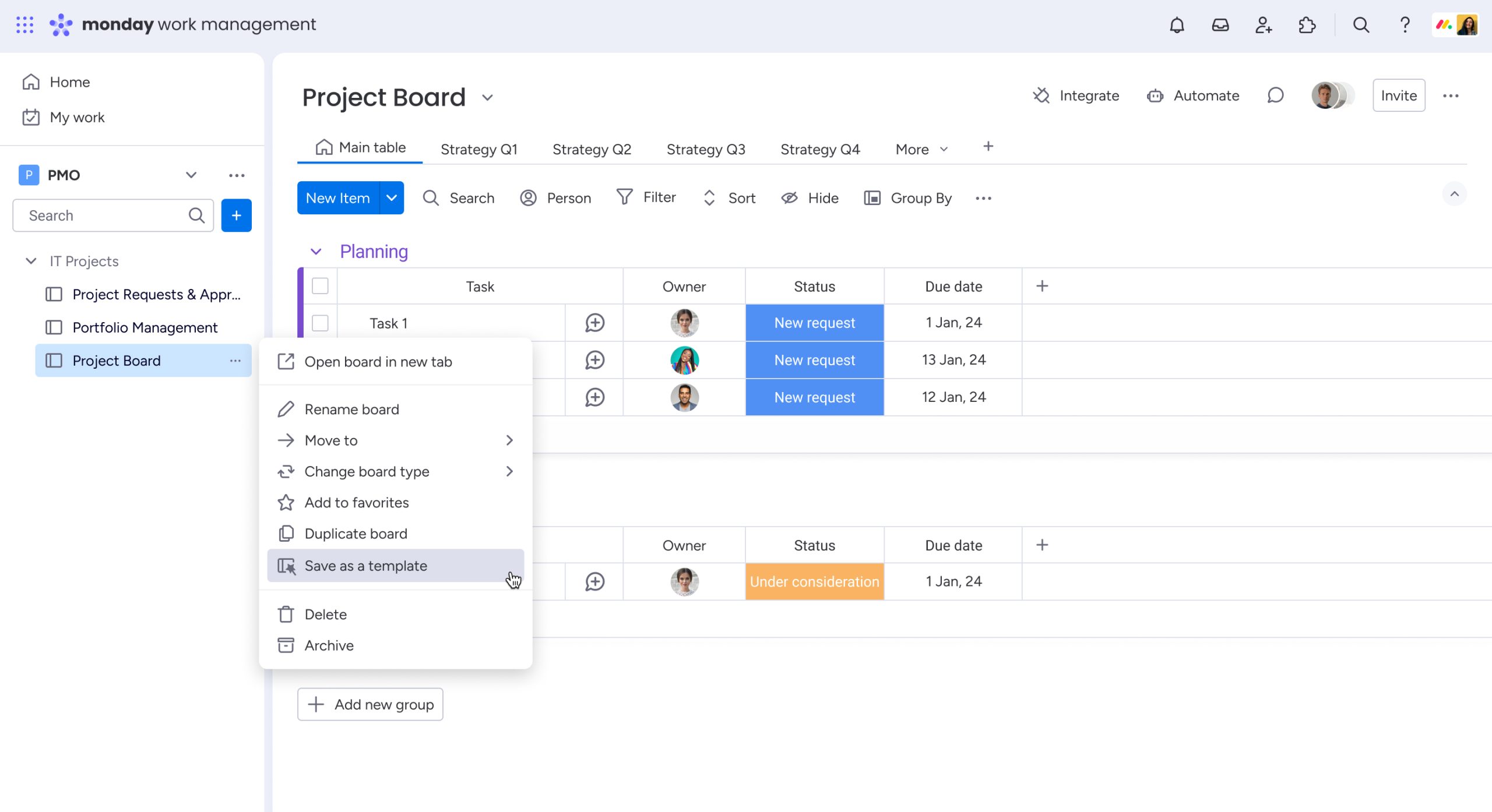The height and width of the screenshot is (812, 1492).
Task: Click the Search tool in board toolbar
Action: tap(459, 198)
